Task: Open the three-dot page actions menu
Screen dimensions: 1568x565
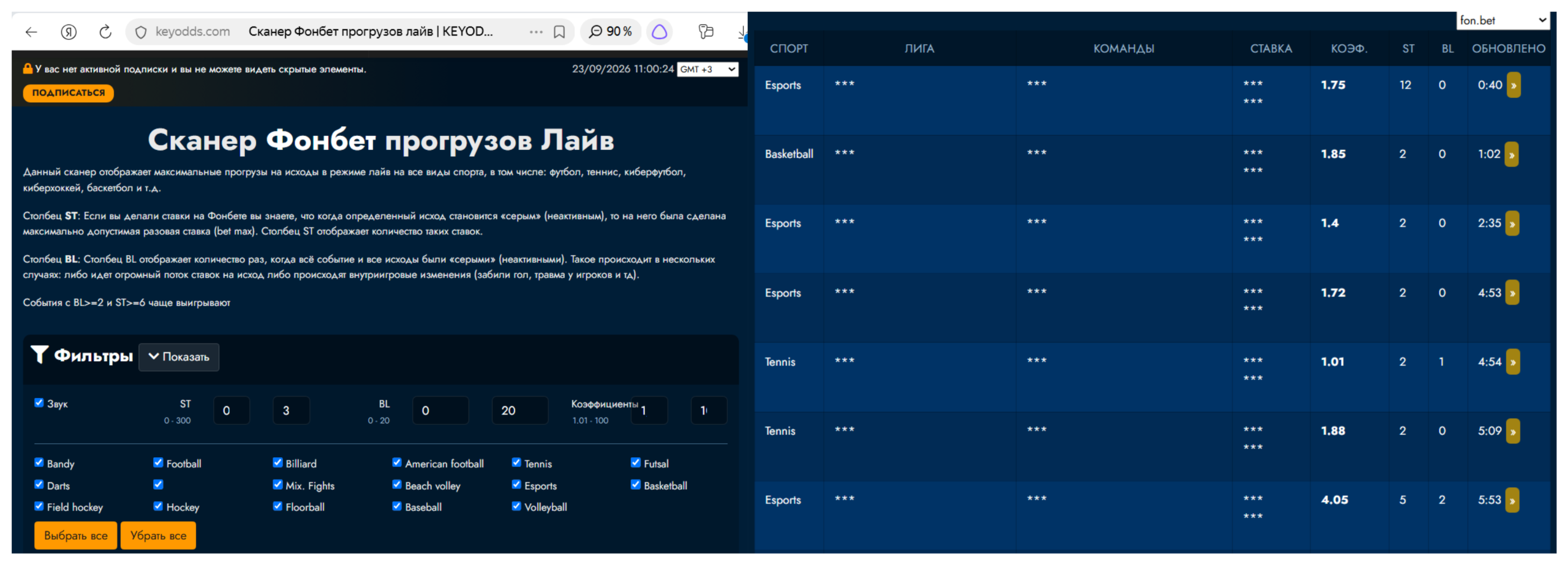Action: 536,32
